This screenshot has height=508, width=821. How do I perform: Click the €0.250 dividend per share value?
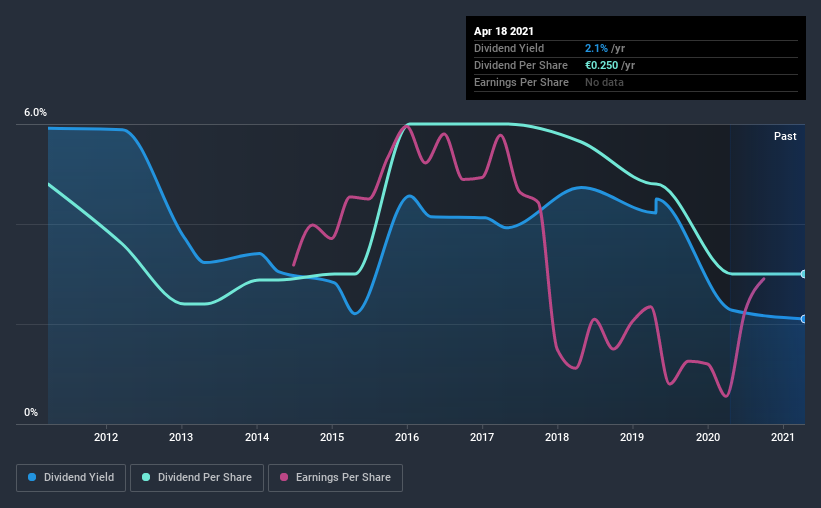click(x=602, y=65)
